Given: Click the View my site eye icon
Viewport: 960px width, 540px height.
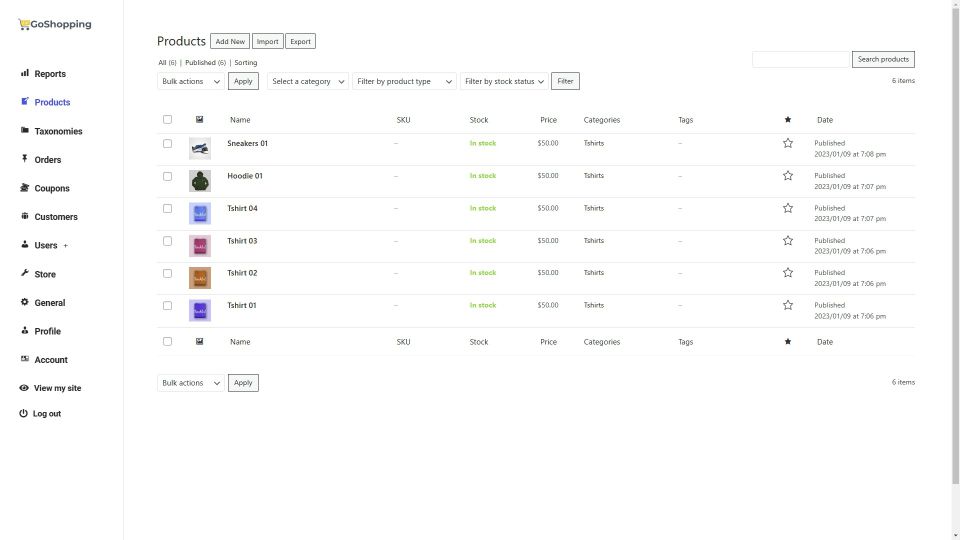Looking at the screenshot, I should click(25, 388).
